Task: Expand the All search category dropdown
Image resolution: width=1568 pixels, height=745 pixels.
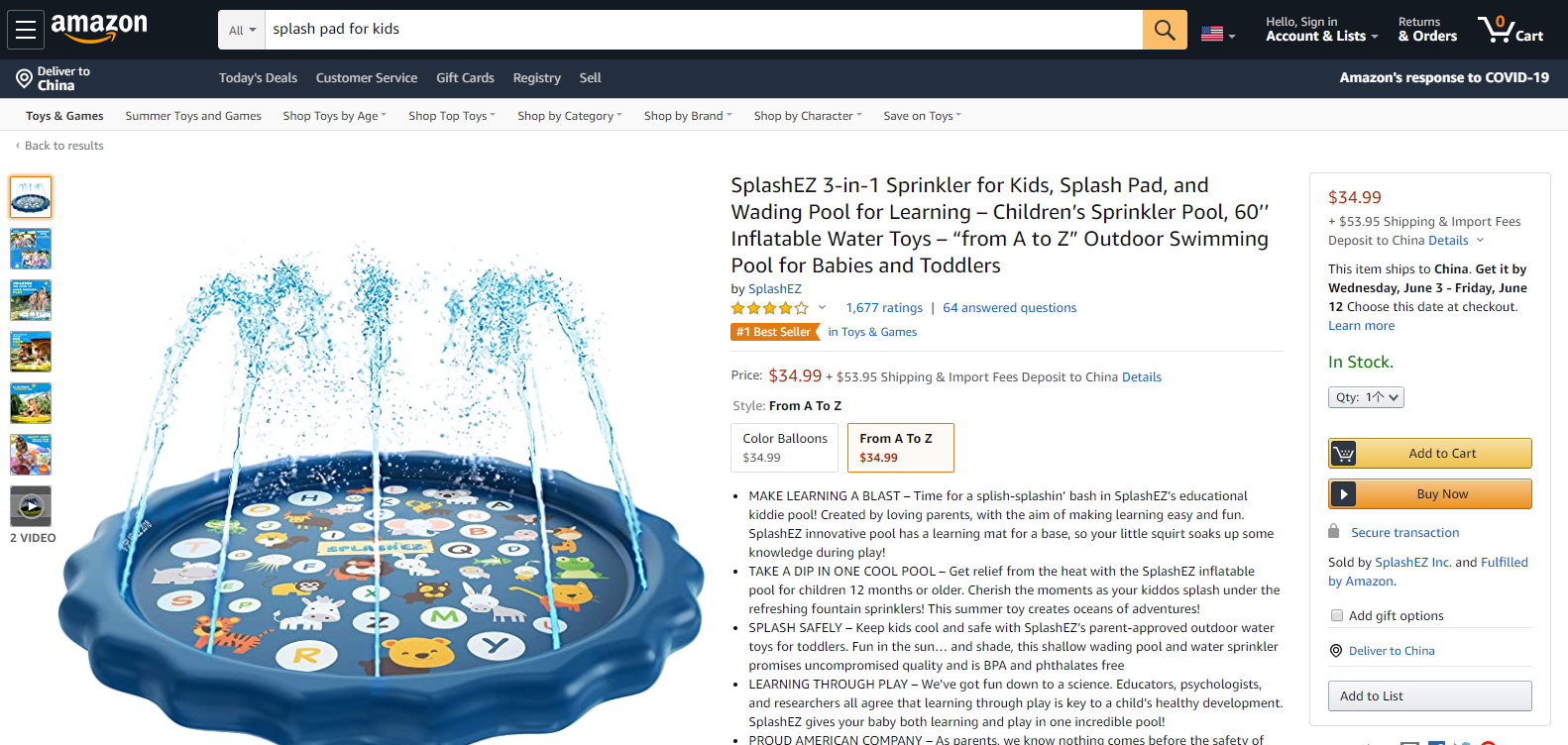Action: pyautogui.click(x=242, y=31)
